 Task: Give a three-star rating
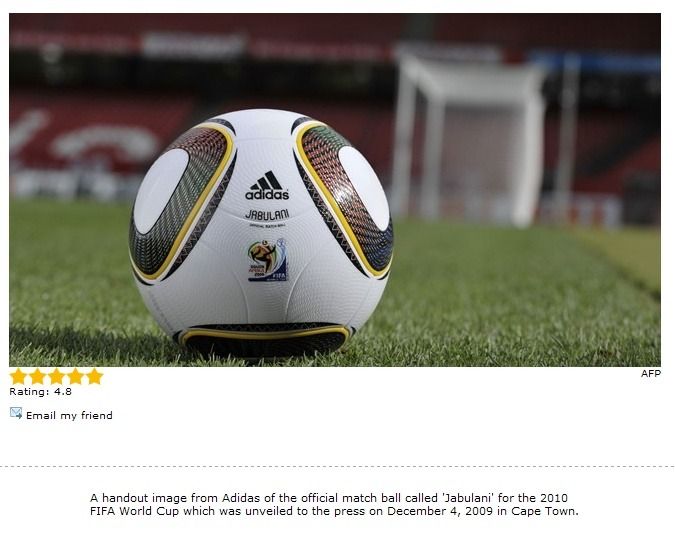(x=56, y=376)
